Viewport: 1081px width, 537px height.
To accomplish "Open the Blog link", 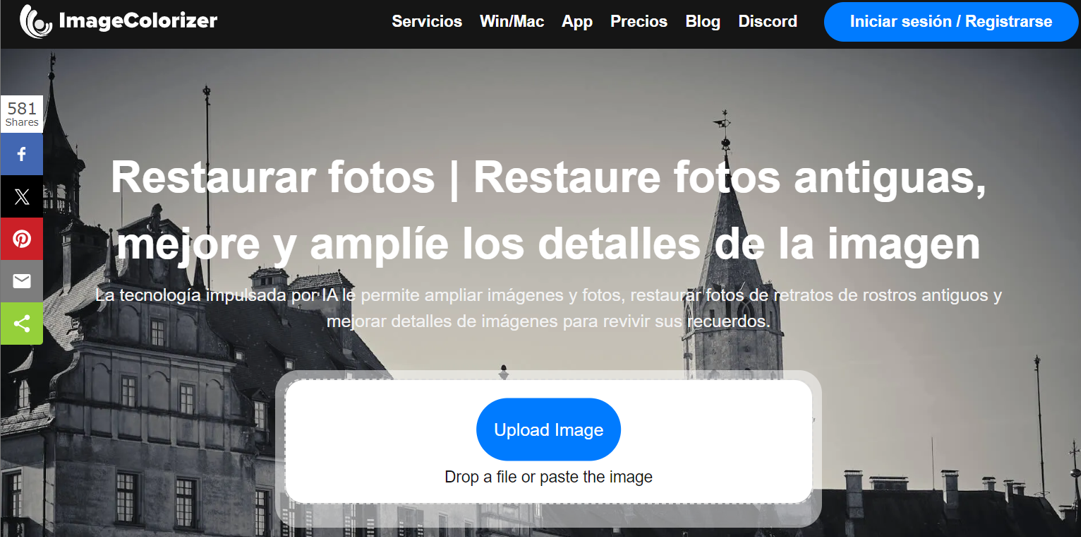I will 703,22.
